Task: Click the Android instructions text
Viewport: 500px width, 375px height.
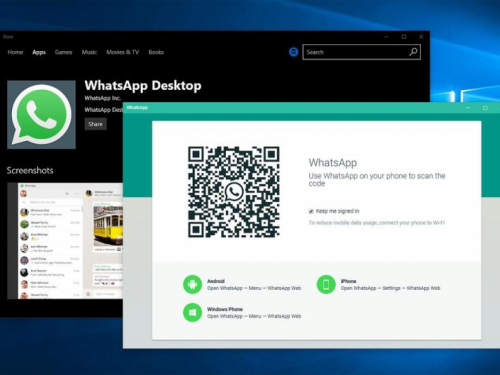Action: pos(254,288)
